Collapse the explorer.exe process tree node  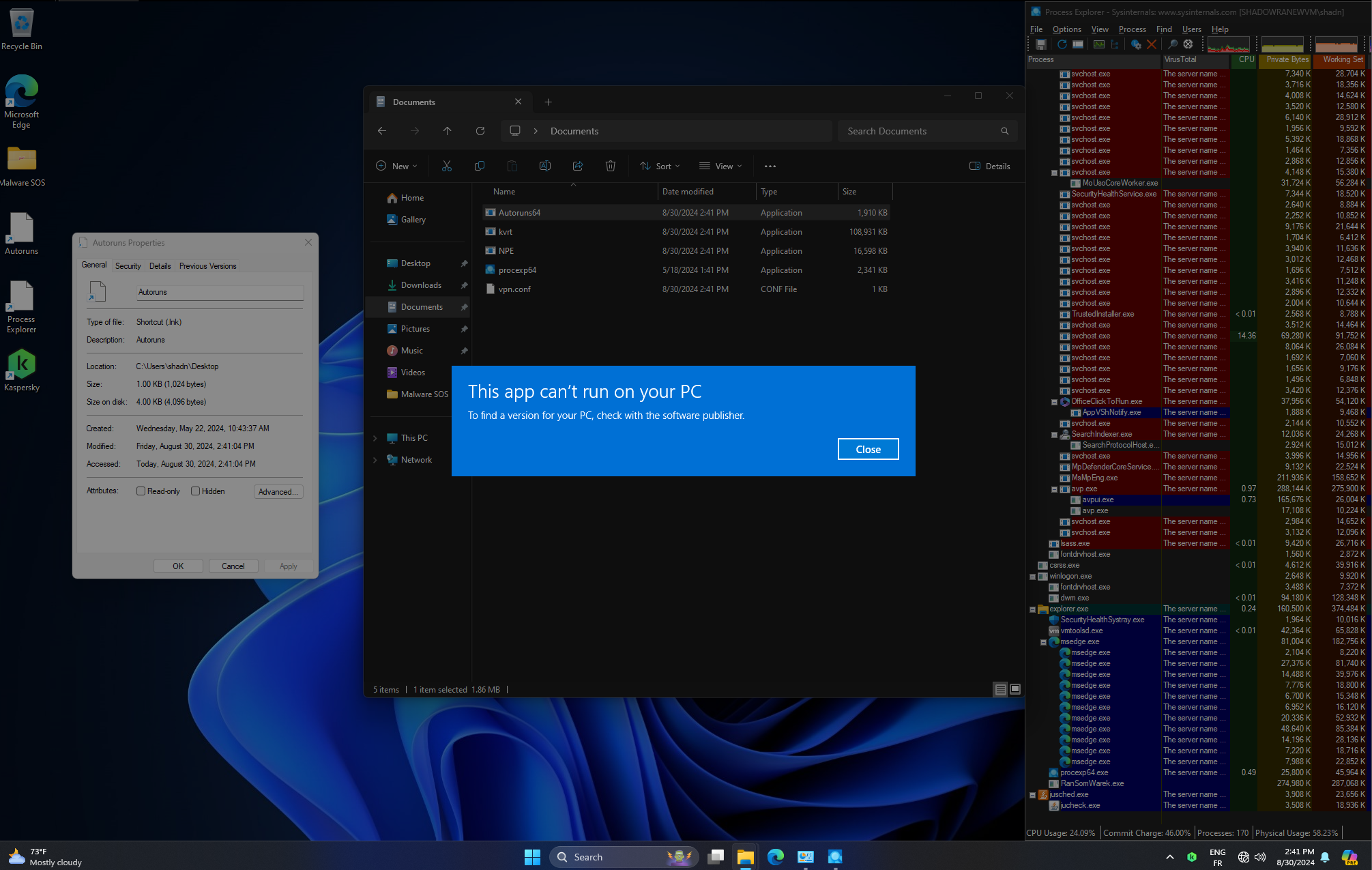1032,609
